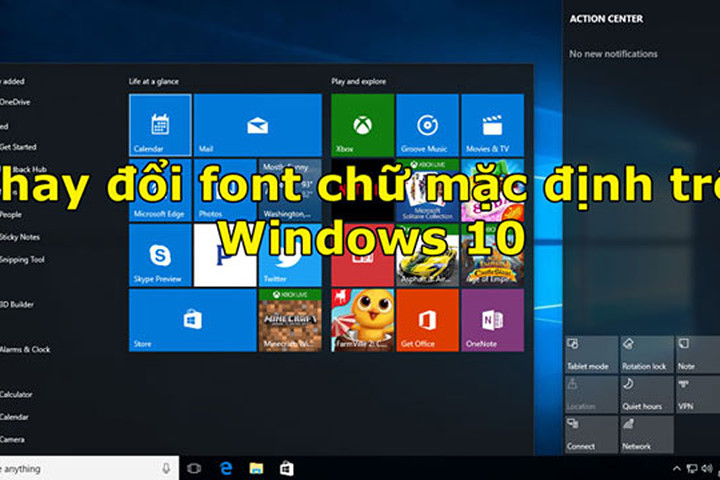Image resolution: width=720 pixels, height=480 pixels.
Task: Toggle Rotation lock quick action
Action: point(647,354)
